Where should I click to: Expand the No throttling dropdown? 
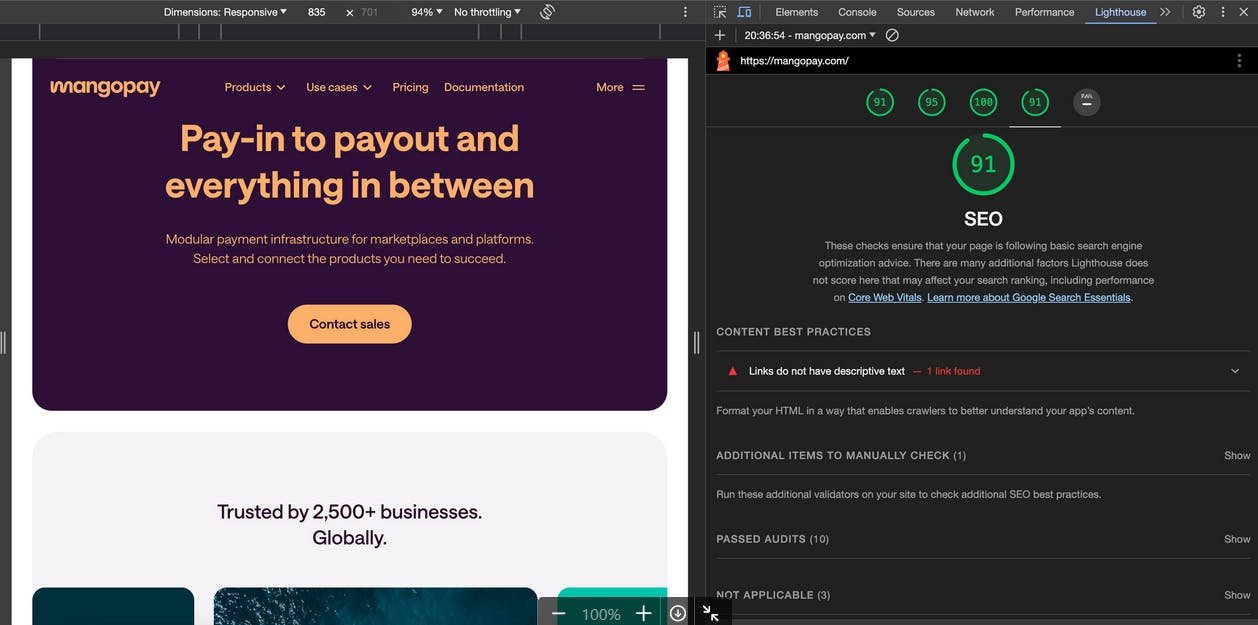(486, 11)
